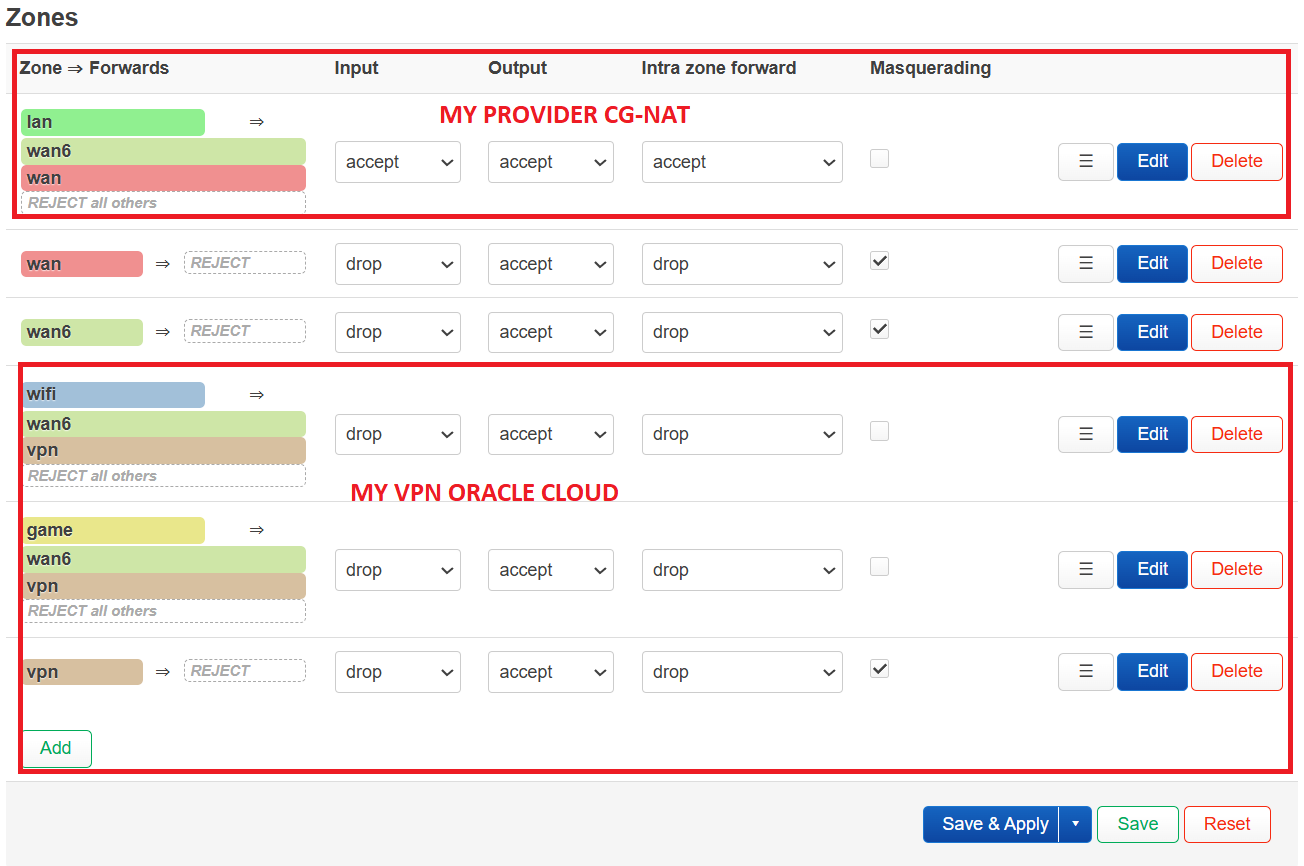
Task: Enable masquerading for the wifi zone
Action: pyautogui.click(x=879, y=431)
